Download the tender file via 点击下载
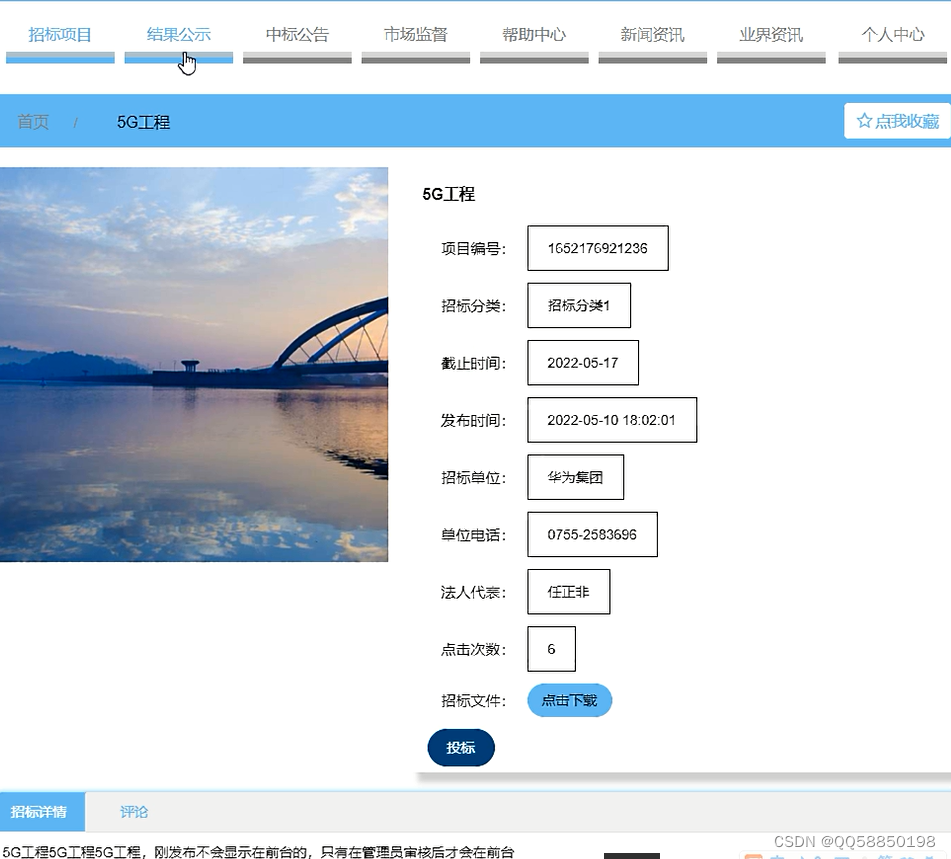Screen dimensions: 951x859 pos(569,701)
